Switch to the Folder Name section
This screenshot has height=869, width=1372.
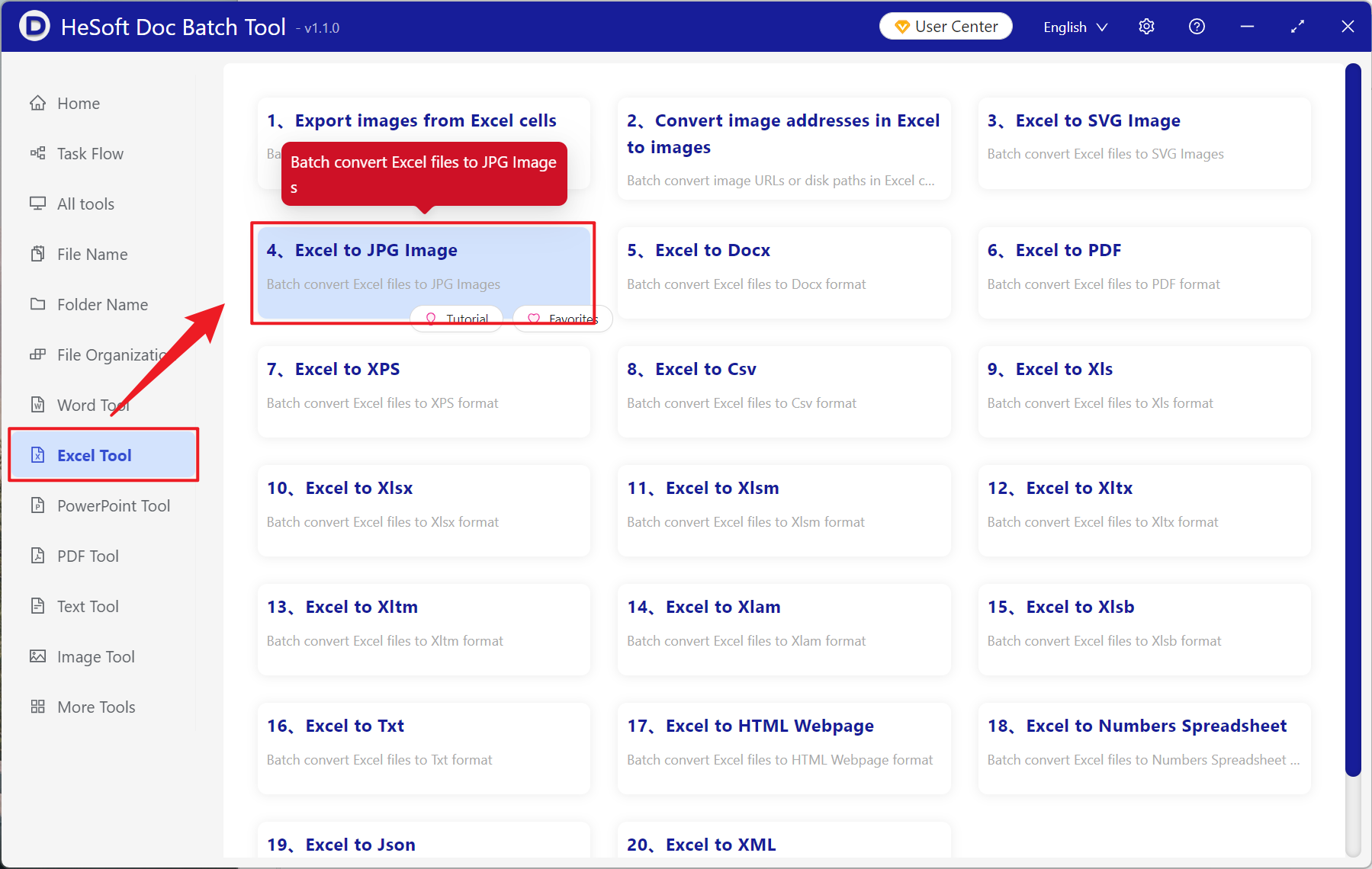coord(102,304)
